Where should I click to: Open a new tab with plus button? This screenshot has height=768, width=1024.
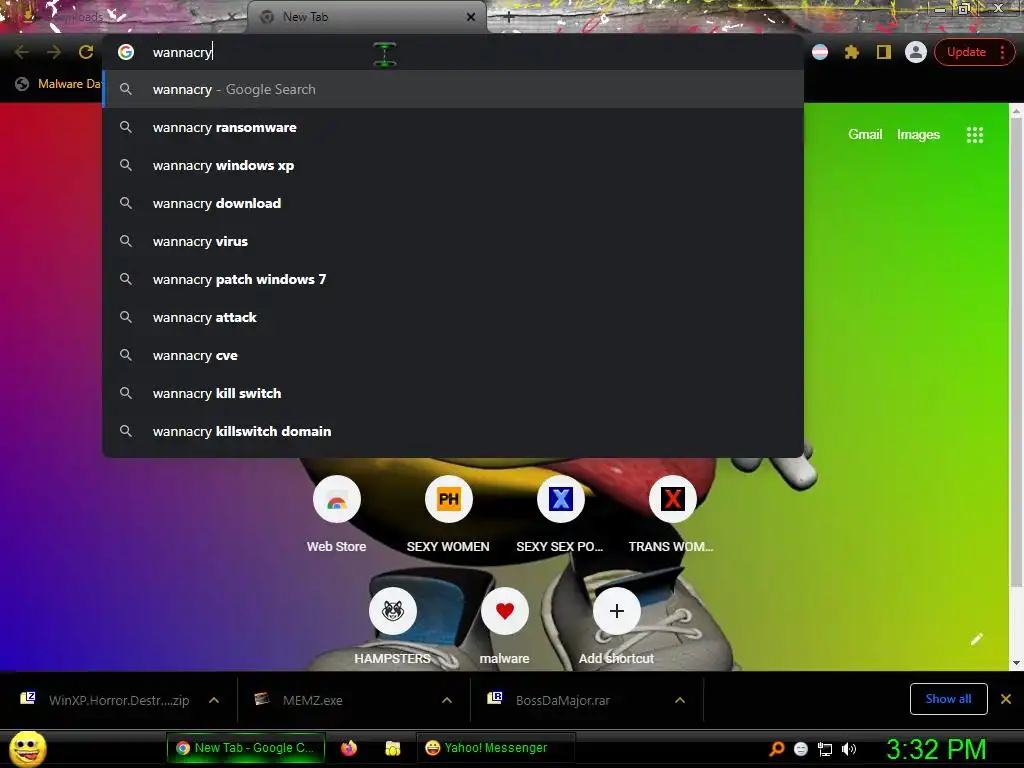[x=509, y=17]
